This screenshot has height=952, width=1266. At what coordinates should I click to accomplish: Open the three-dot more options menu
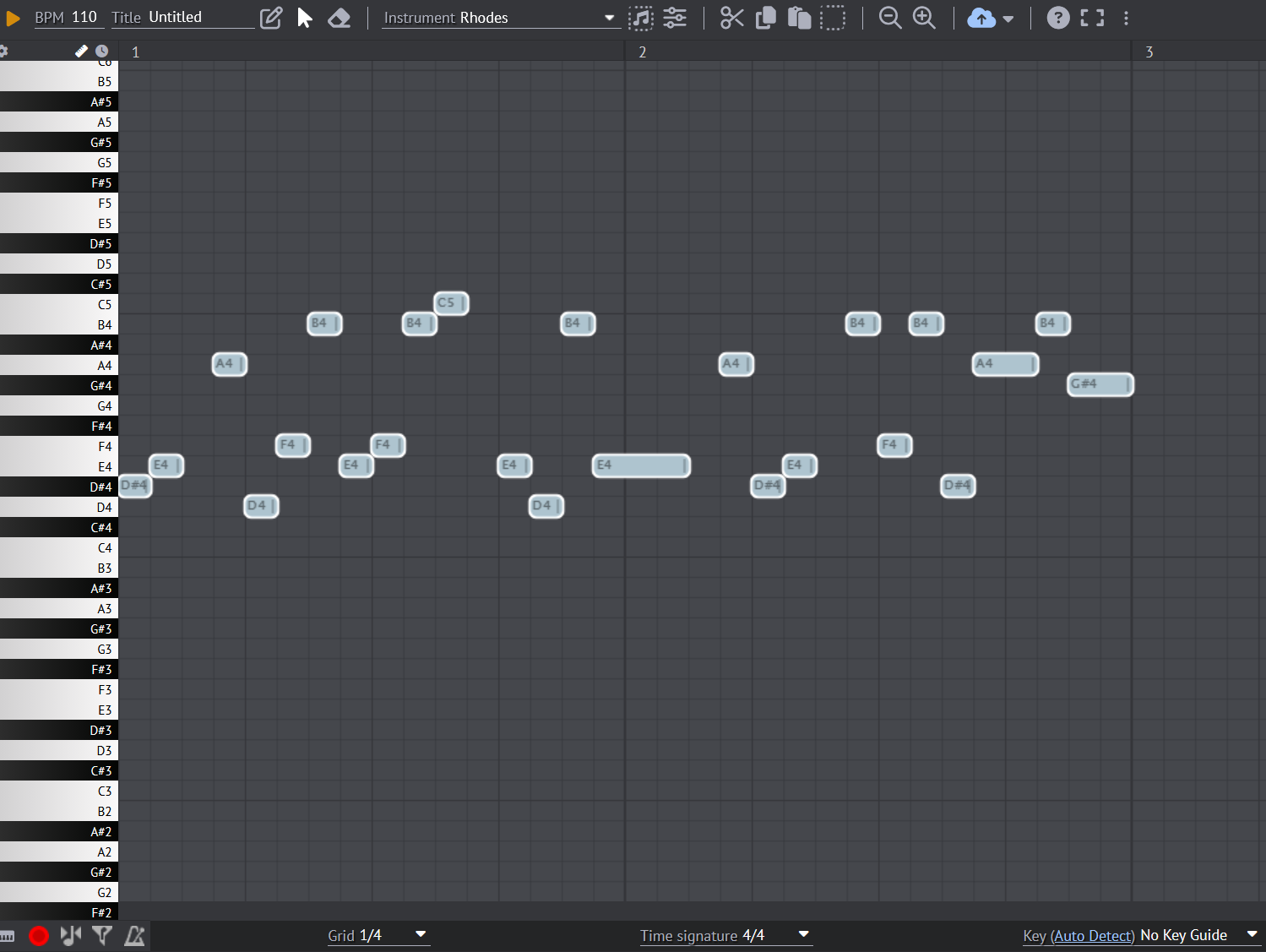point(1126,18)
